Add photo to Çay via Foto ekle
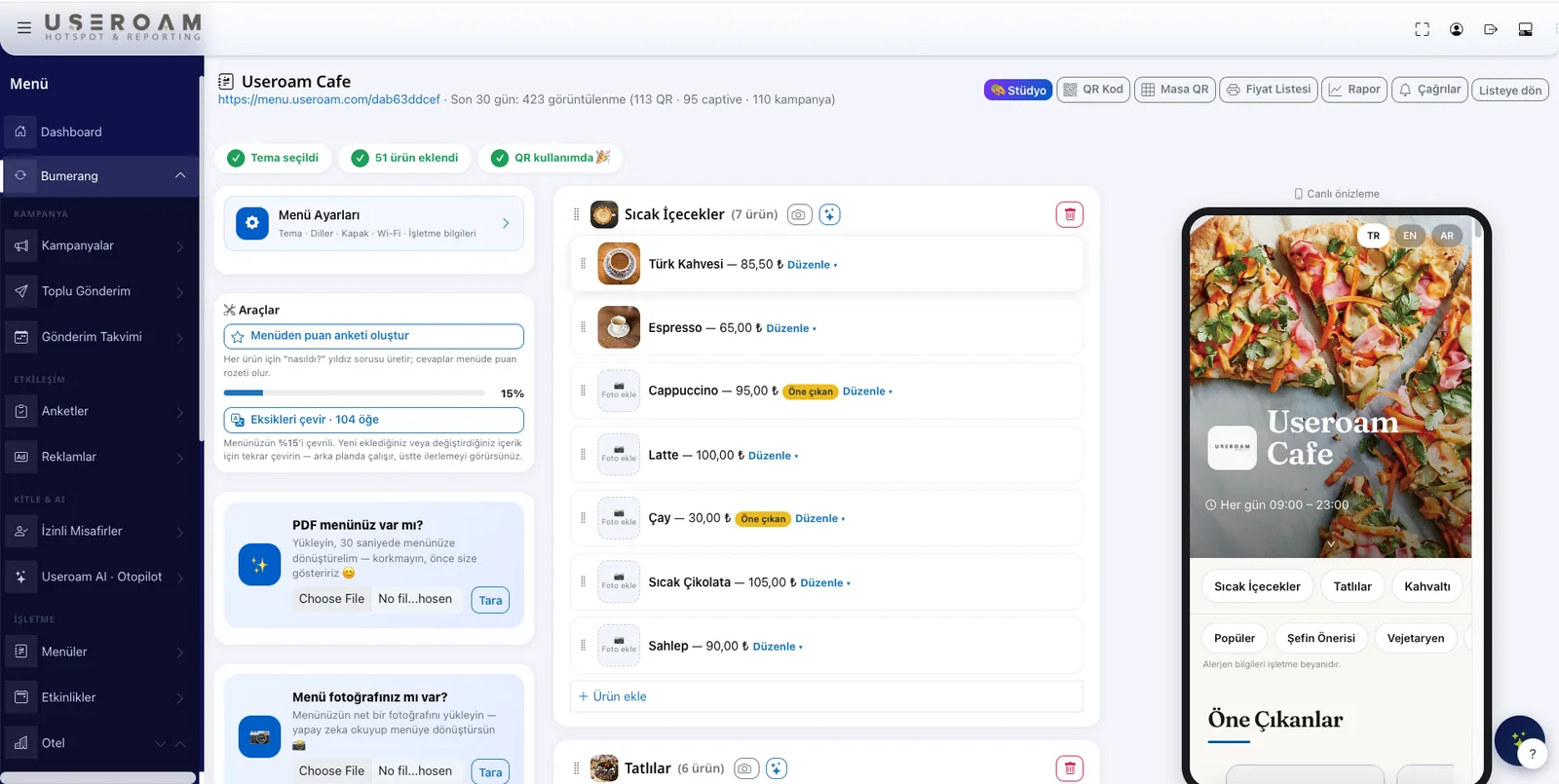The height and width of the screenshot is (784, 1559). point(619,518)
